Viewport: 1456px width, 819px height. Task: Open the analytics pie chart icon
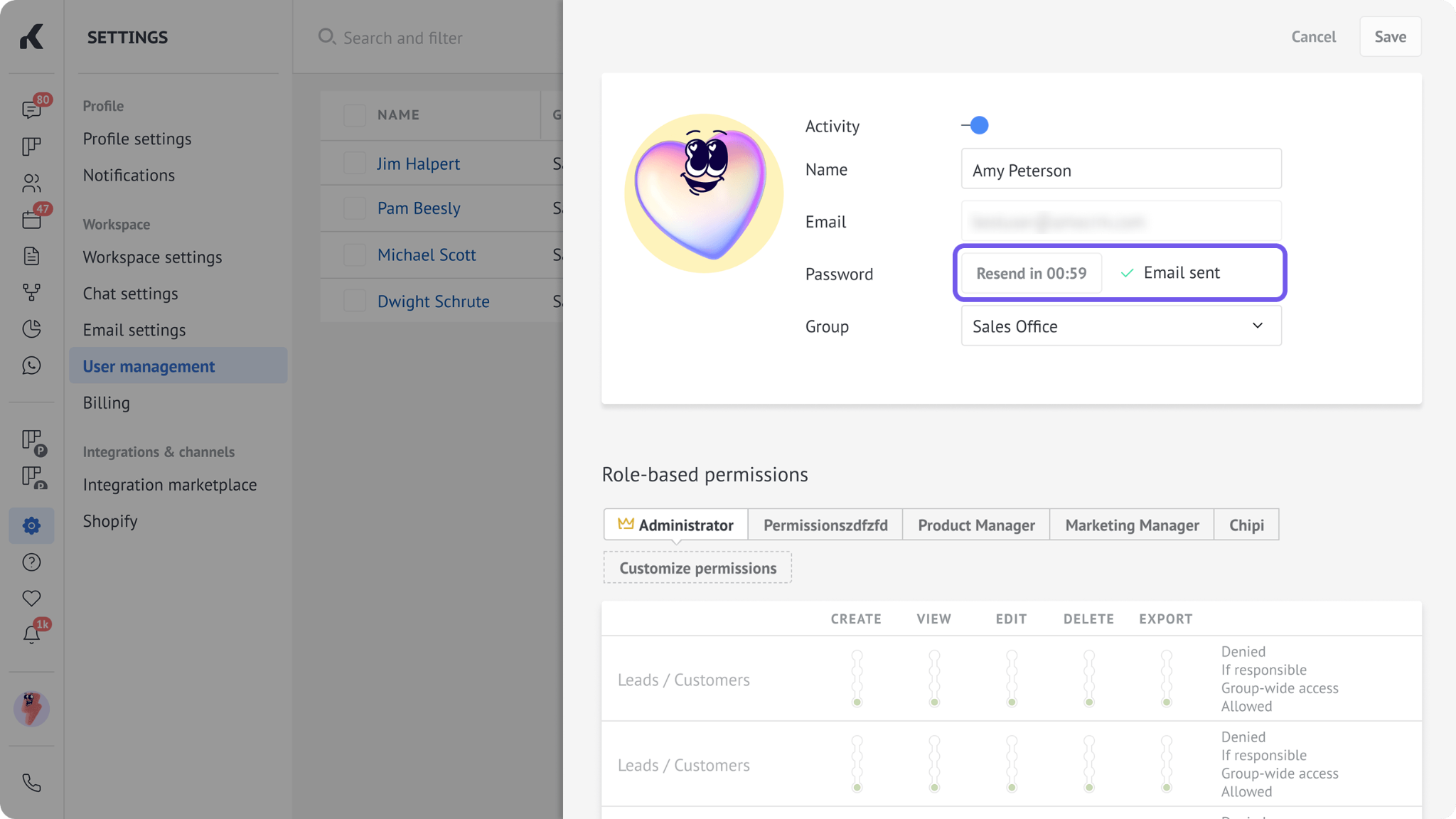pyautogui.click(x=31, y=328)
